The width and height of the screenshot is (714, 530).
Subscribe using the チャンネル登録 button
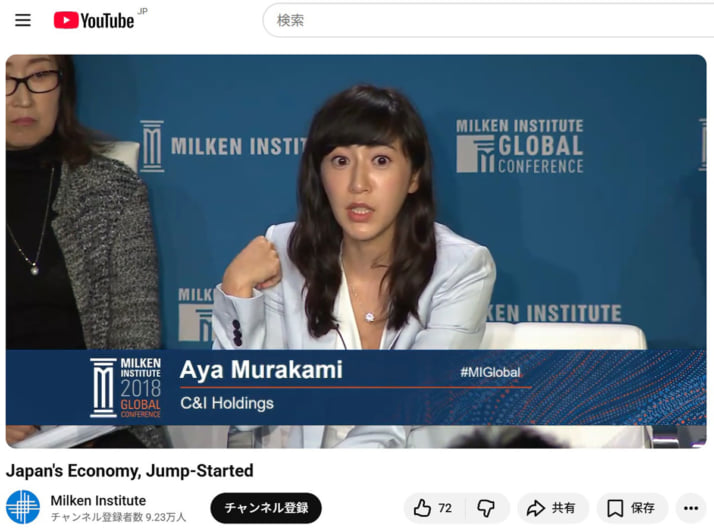coord(266,508)
